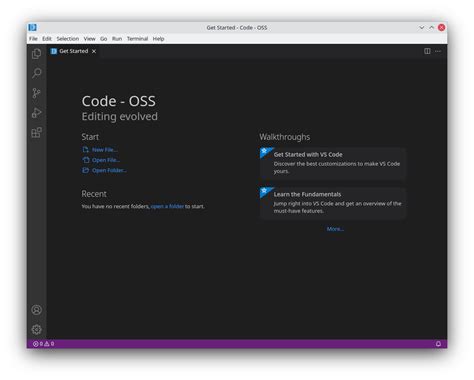This screenshot has height=380, width=474.
Task: Open the editor More Actions ellipsis
Action: pos(438,51)
